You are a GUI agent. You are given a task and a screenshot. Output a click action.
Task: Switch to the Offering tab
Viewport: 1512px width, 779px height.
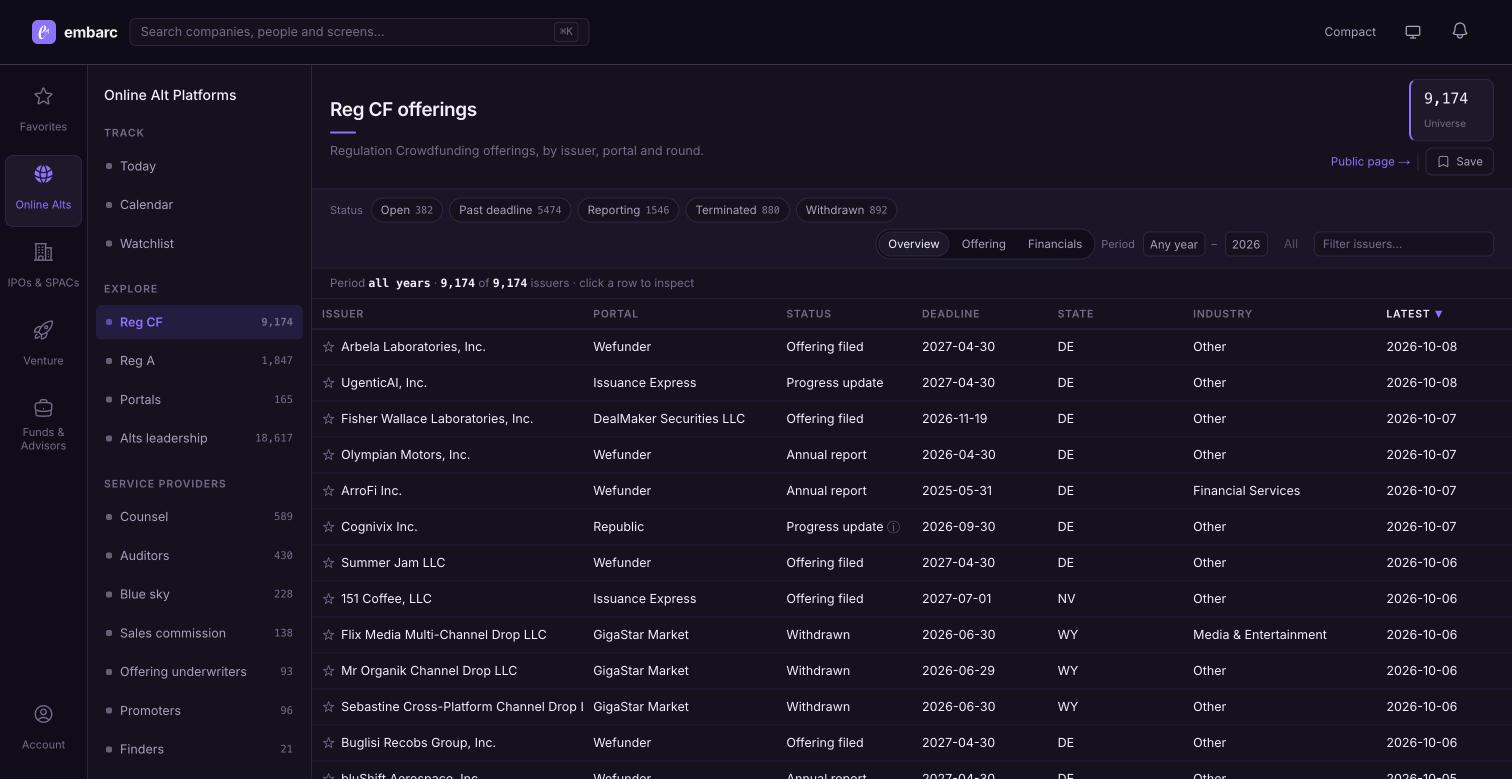point(984,244)
